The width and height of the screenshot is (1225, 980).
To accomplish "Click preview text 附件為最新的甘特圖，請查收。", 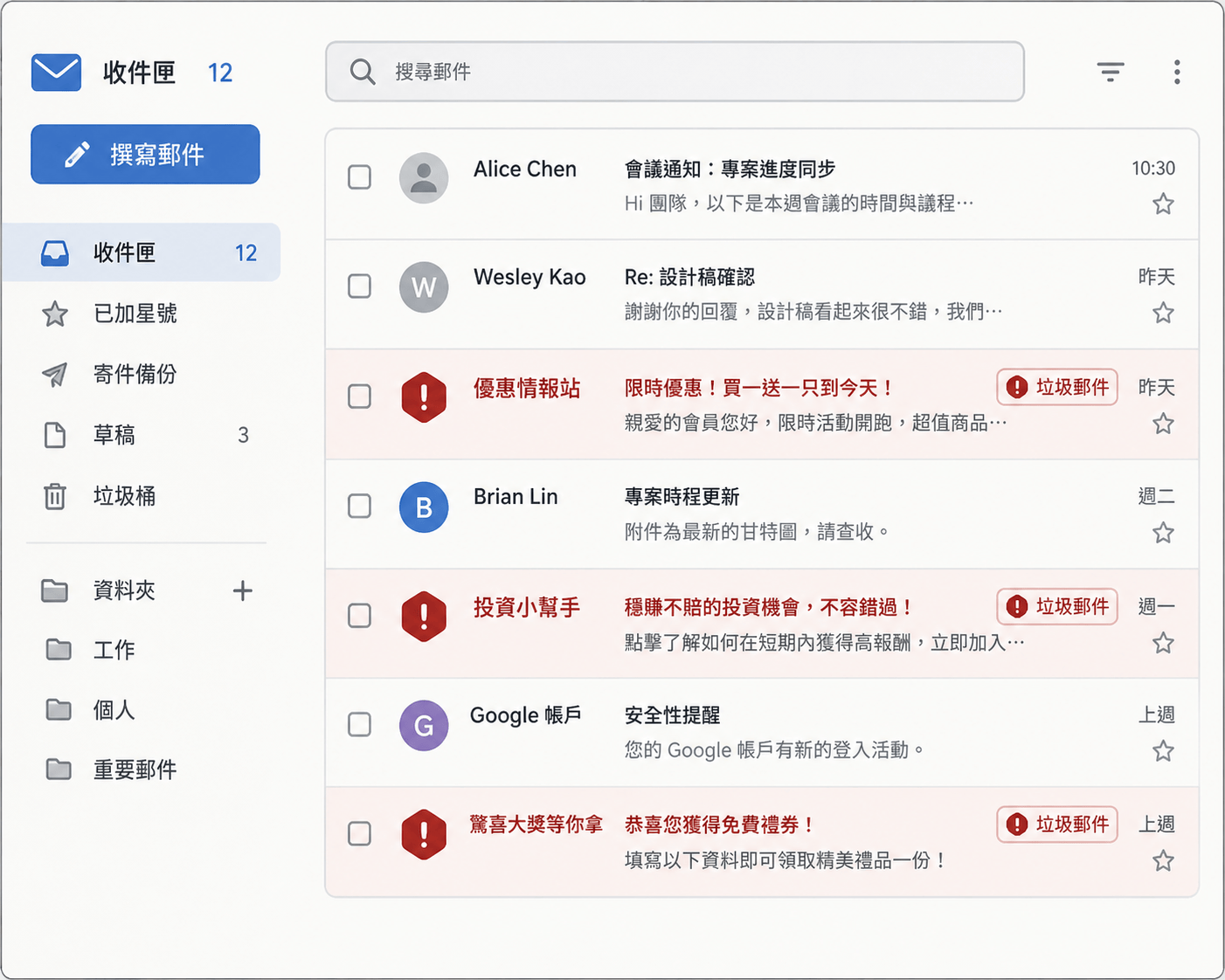I will point(757,532).
